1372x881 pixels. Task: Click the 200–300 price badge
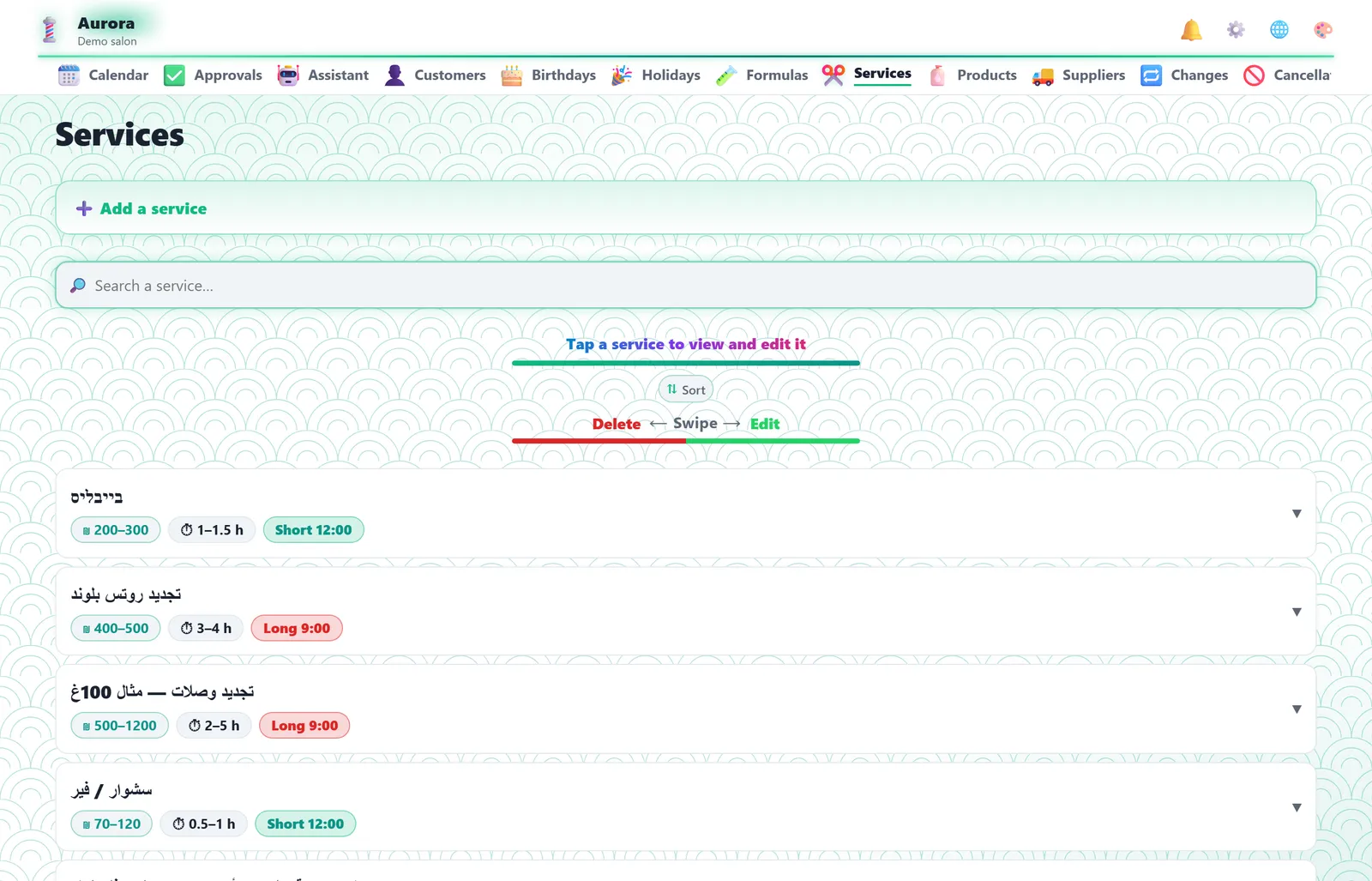click(x=116, y=530)
